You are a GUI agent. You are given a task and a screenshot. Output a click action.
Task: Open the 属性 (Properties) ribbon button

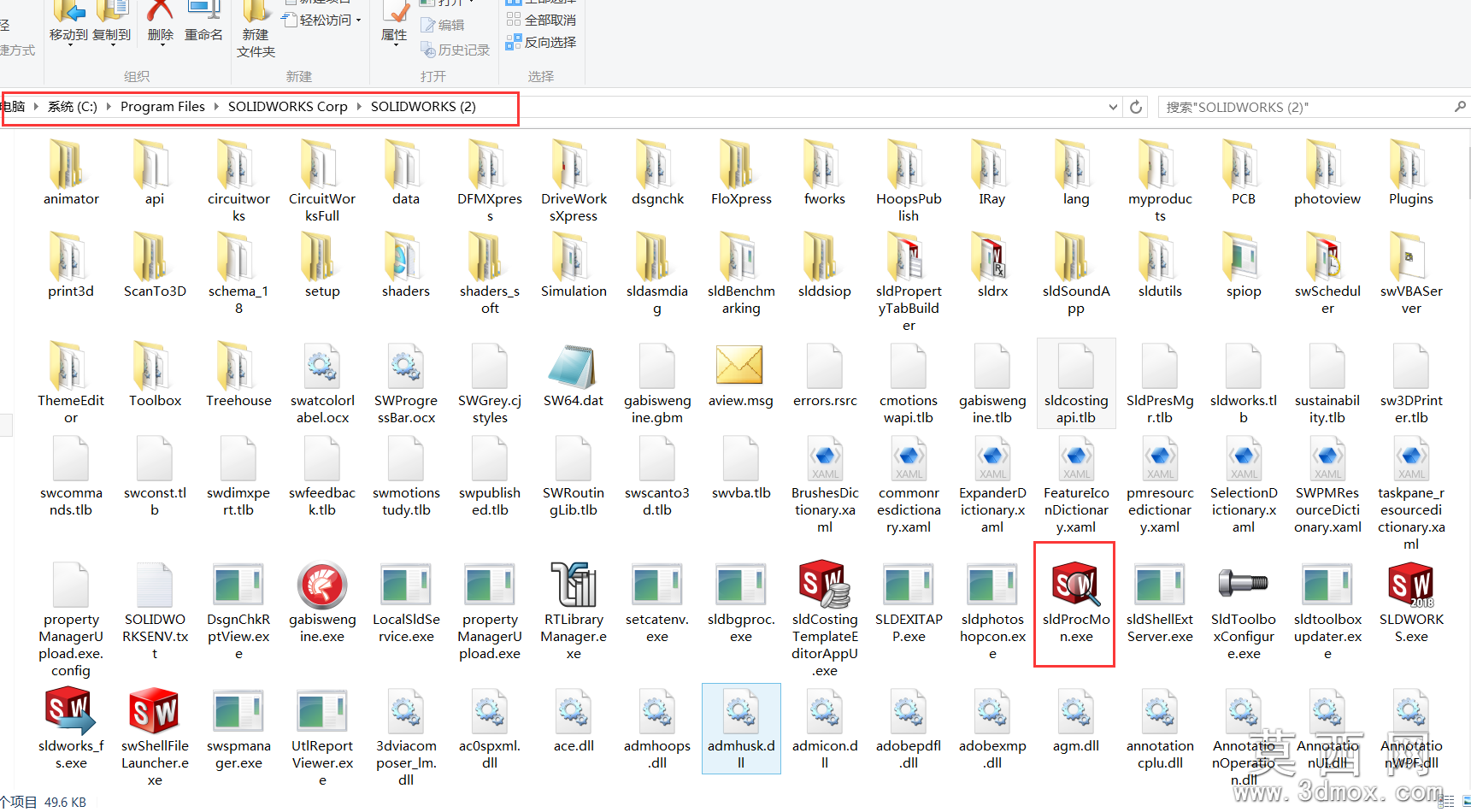tap(394, 23)
